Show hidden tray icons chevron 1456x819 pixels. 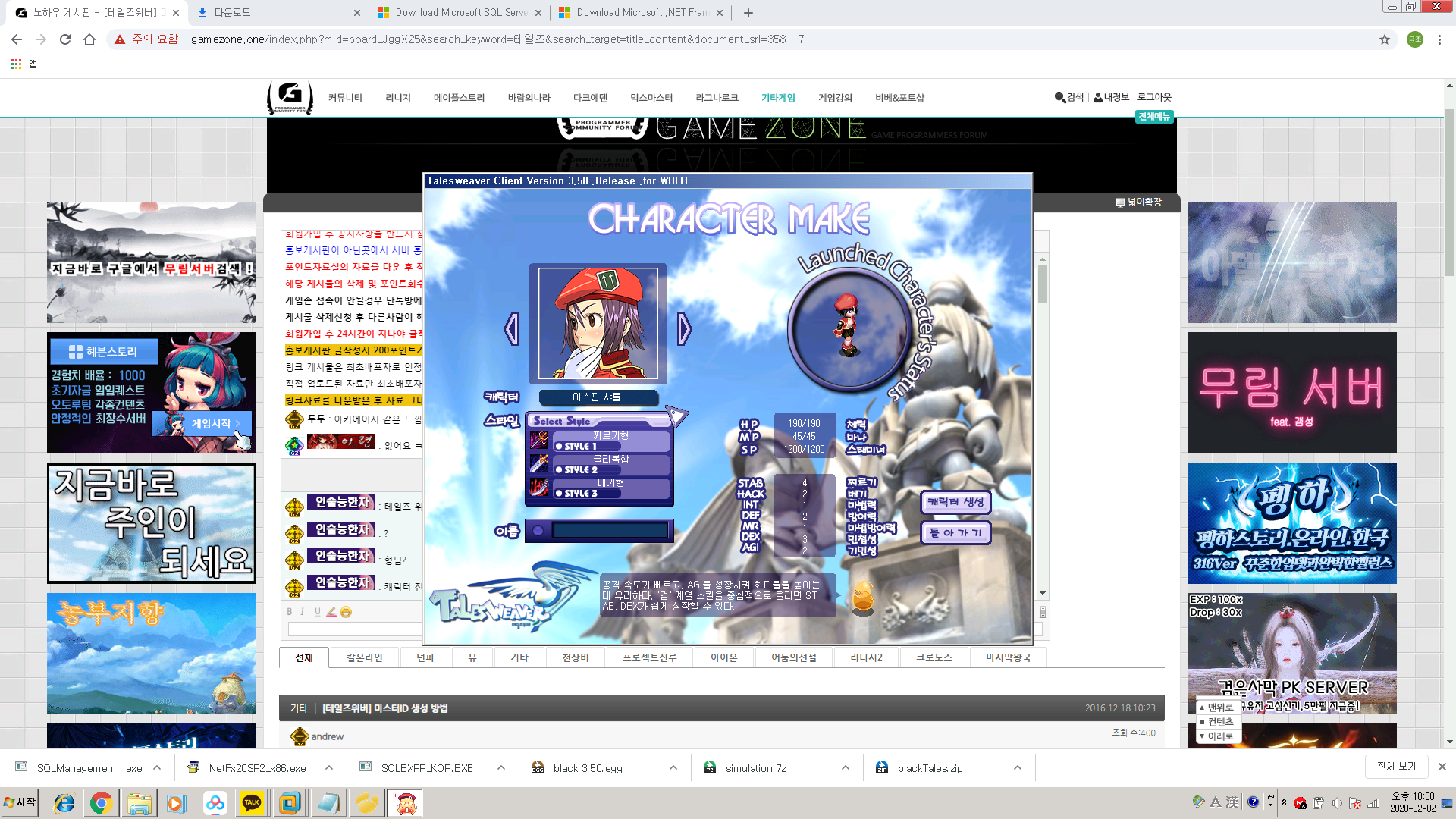(x=1284, y=802)
